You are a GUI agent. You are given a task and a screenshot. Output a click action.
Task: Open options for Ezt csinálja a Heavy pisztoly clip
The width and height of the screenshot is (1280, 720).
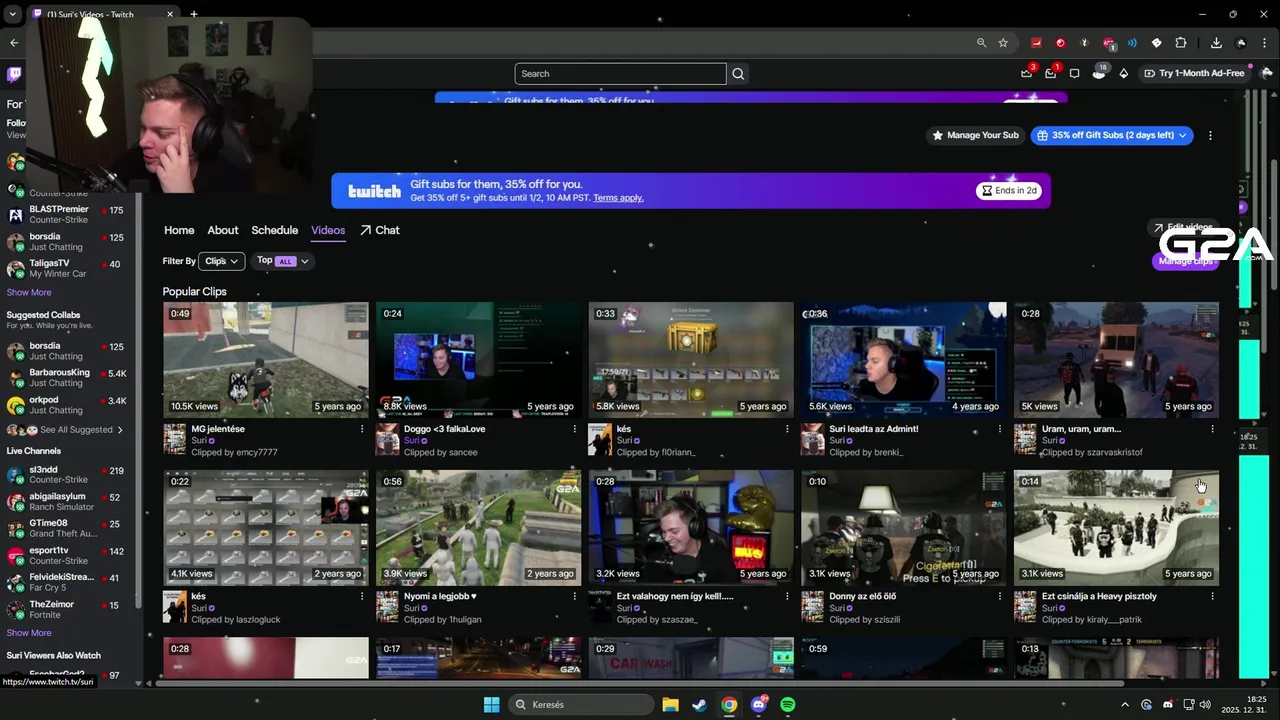tap(1212, 596)
